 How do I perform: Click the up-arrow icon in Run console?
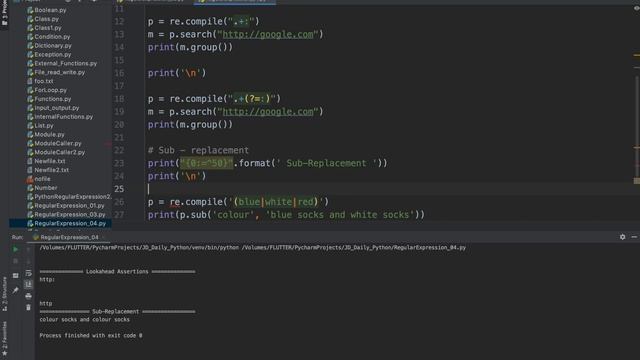pos(28,249)
